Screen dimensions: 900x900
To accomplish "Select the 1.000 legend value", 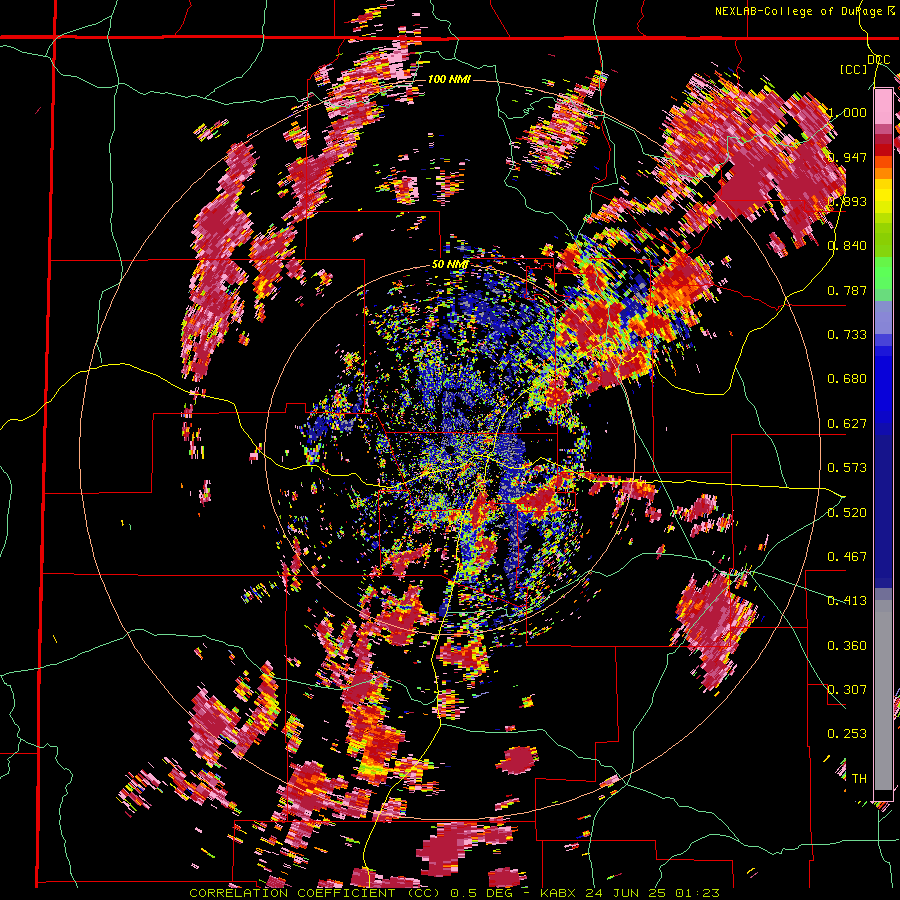I will click(848, 112).
